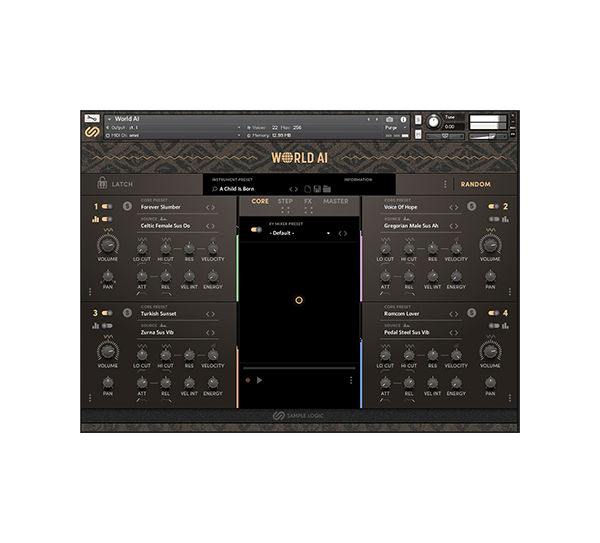
Task: Step the Turkish Sunset core preset arrows
Action: (x=210, y=314)
